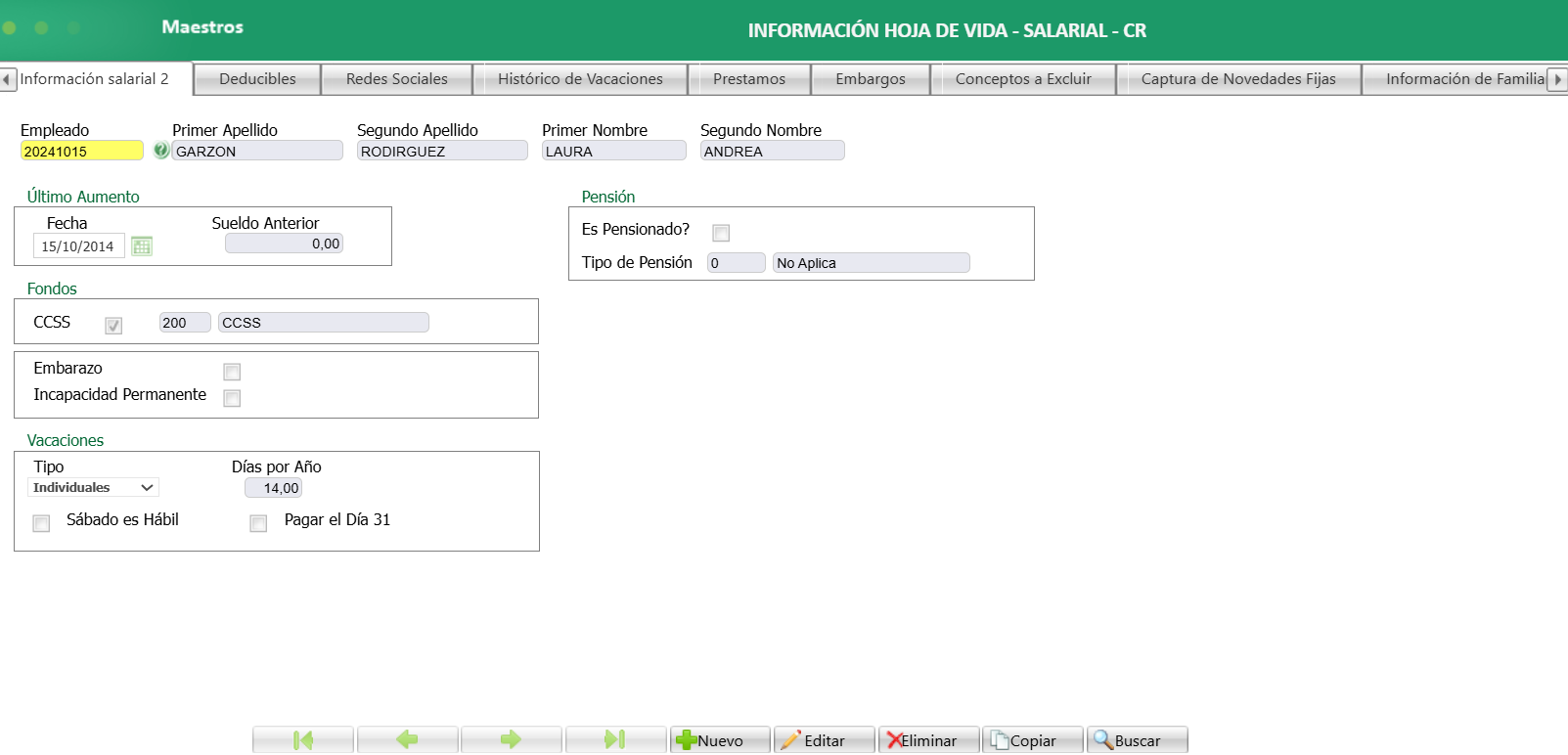Open the Histórico de Vacaciones tab

(580, 79)
